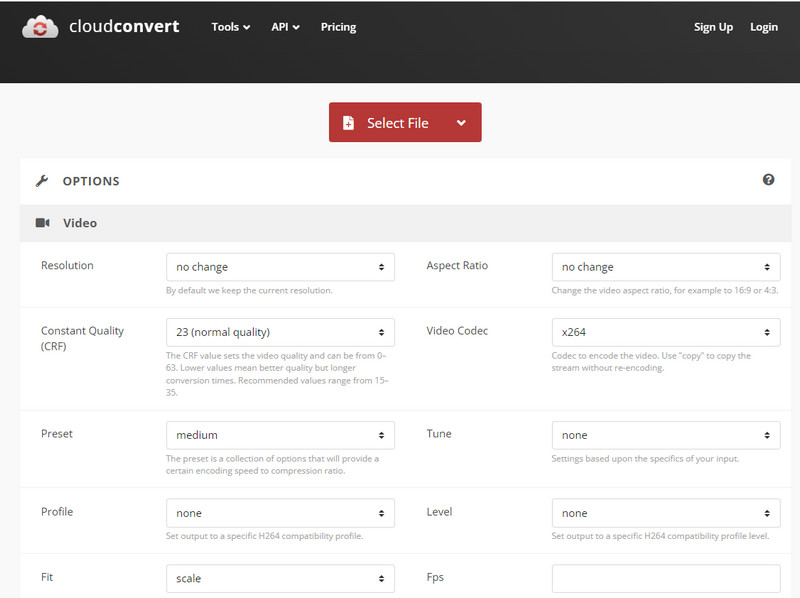
Task: Click into the Fps input field
Action: (666, 579)
